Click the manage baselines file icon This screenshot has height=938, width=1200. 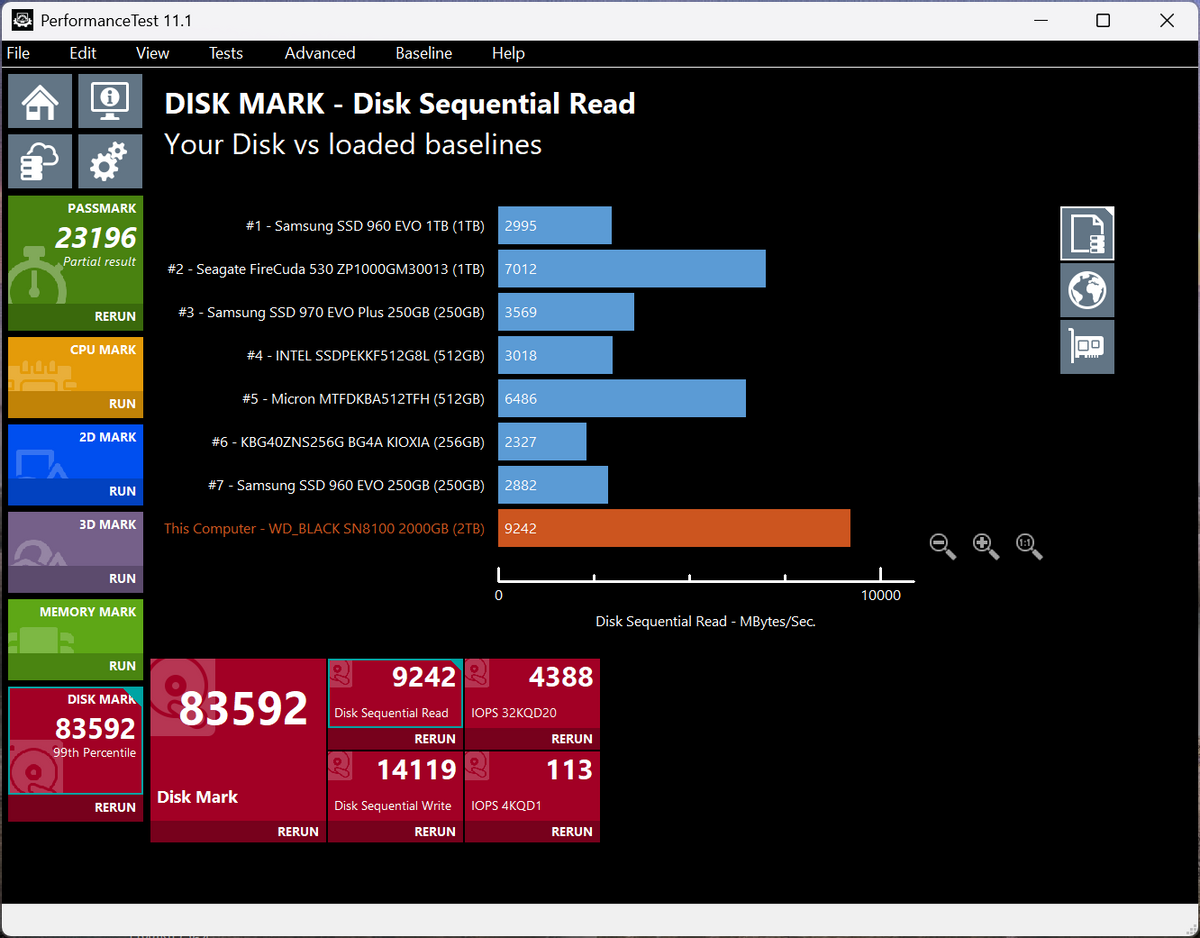(1087, 233)
